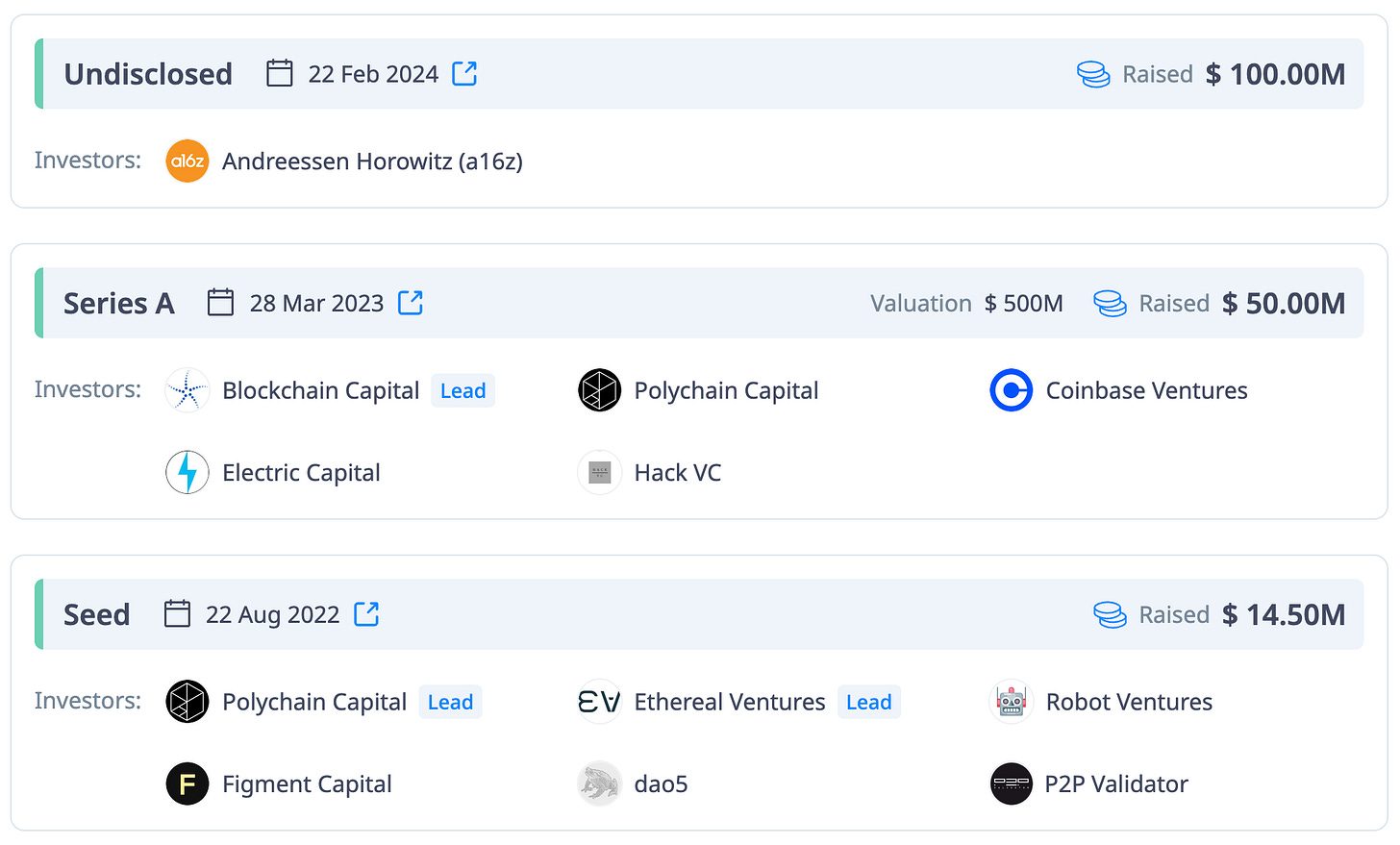Click Lead badge beside Ethereal Ventures
This screenshot has height=845, width=1400.
(x=868, y=702)
